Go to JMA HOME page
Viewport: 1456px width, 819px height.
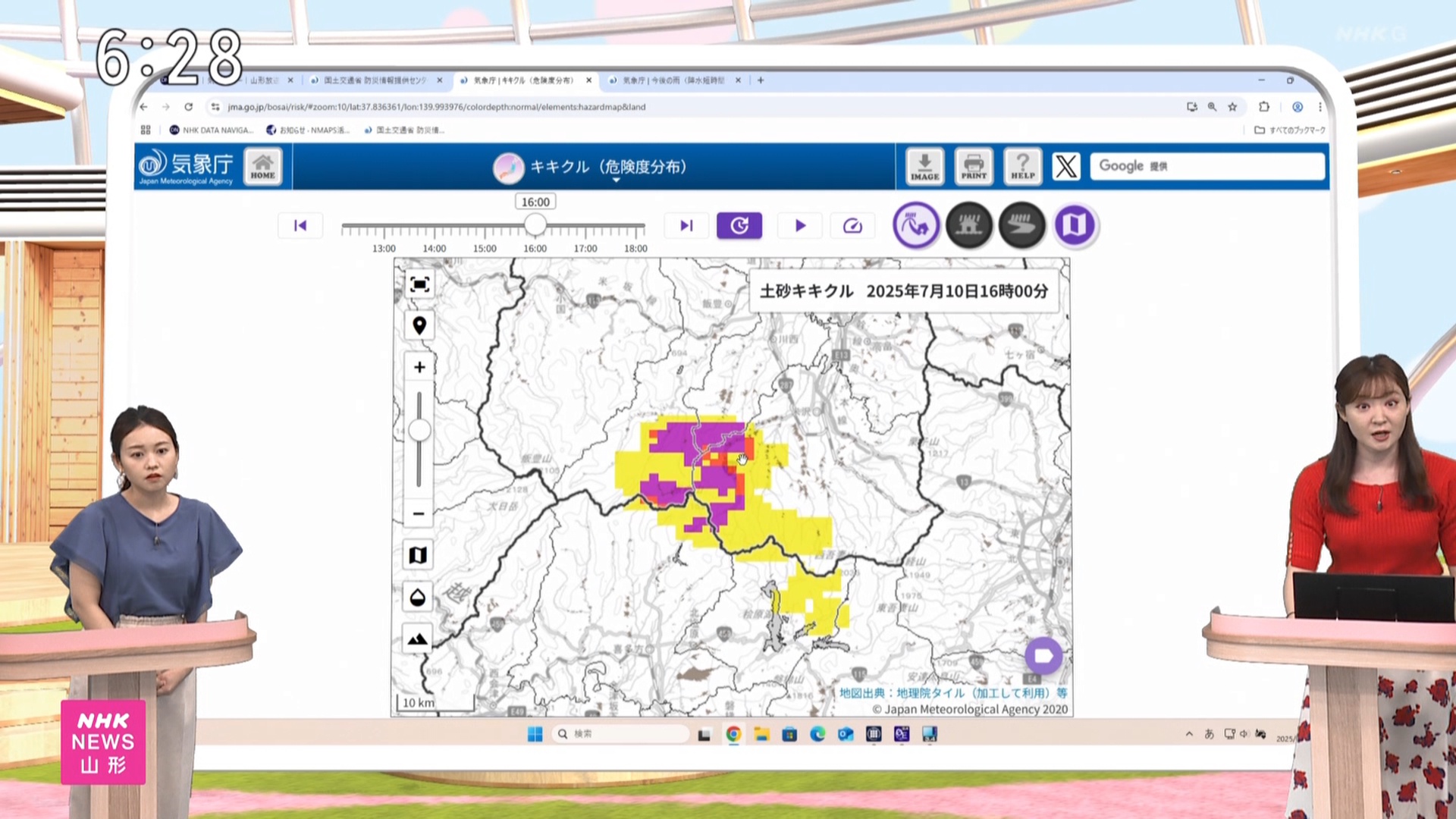pos(262,166)
